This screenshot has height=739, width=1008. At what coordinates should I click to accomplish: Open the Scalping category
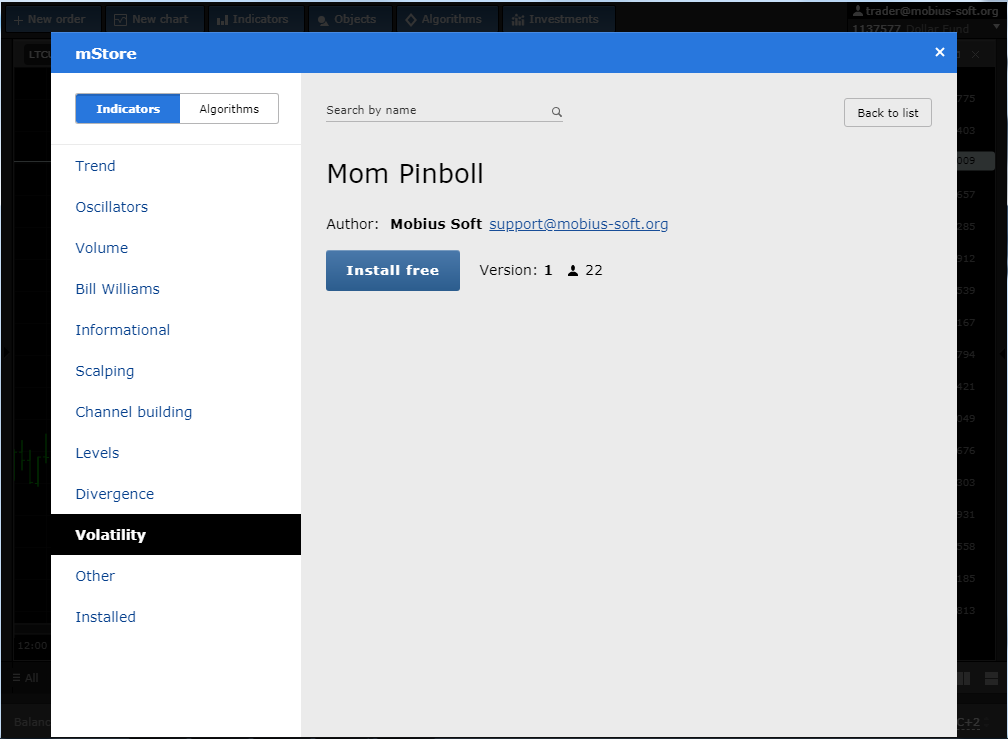(x=104, y=371)
